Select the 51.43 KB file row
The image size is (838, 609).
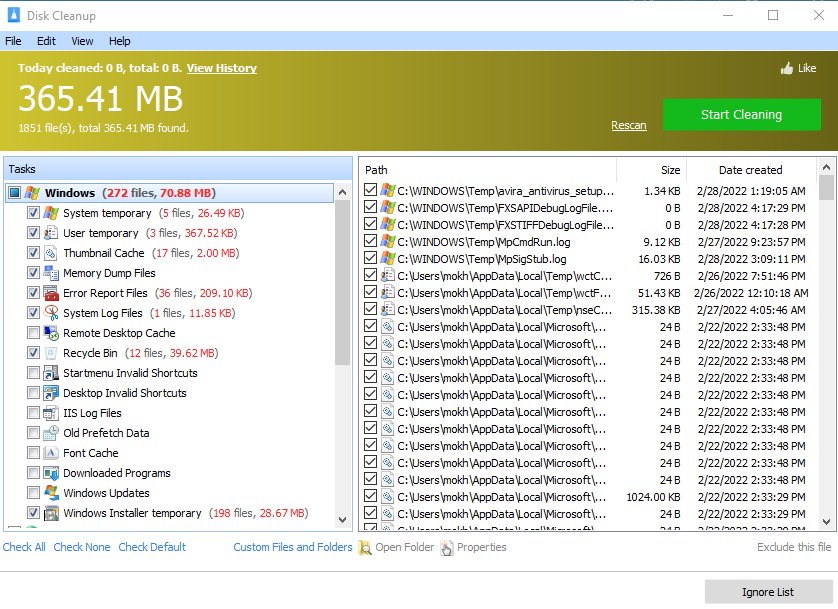[589, 293]
